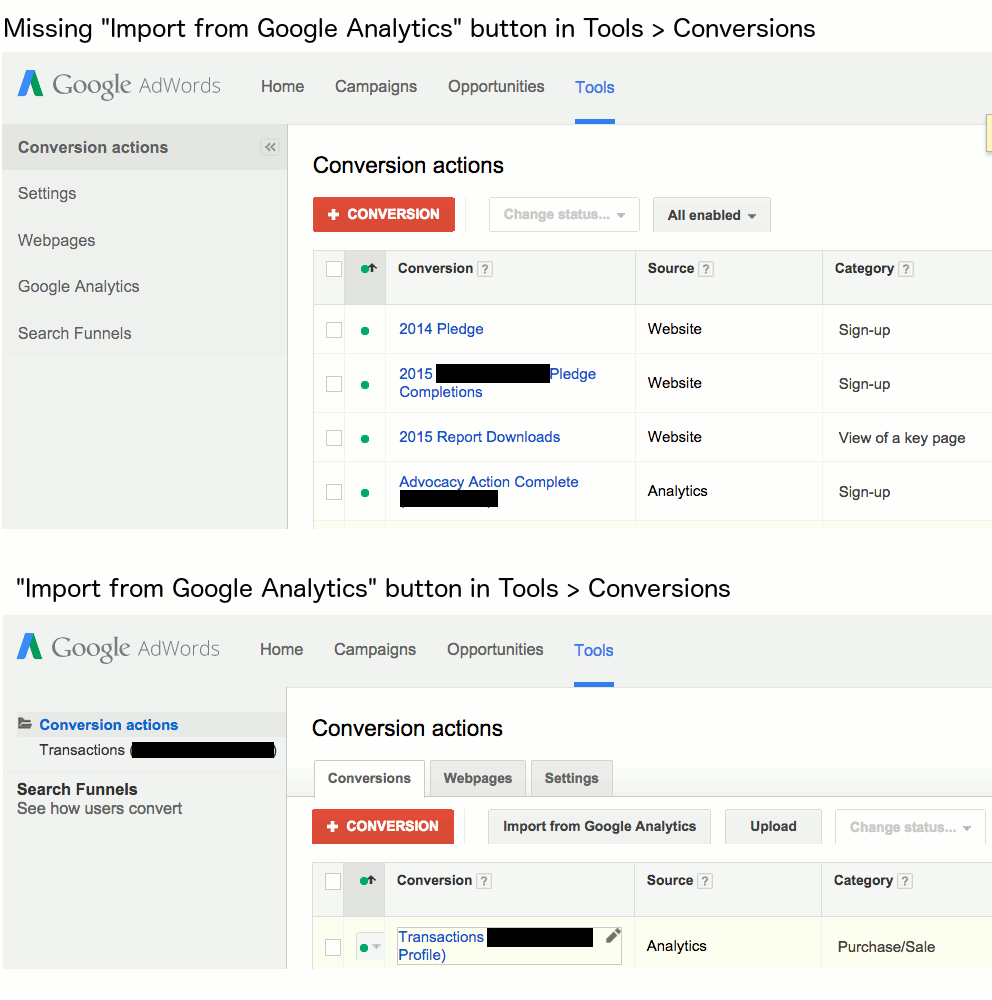Open the 2015 Report Downloads link
Screen dimensions: 992x1000
coord(480,437)
